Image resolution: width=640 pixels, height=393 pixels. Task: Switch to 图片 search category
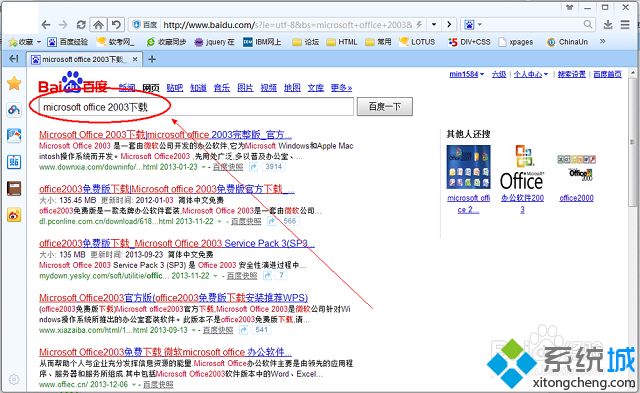[245, 88]
